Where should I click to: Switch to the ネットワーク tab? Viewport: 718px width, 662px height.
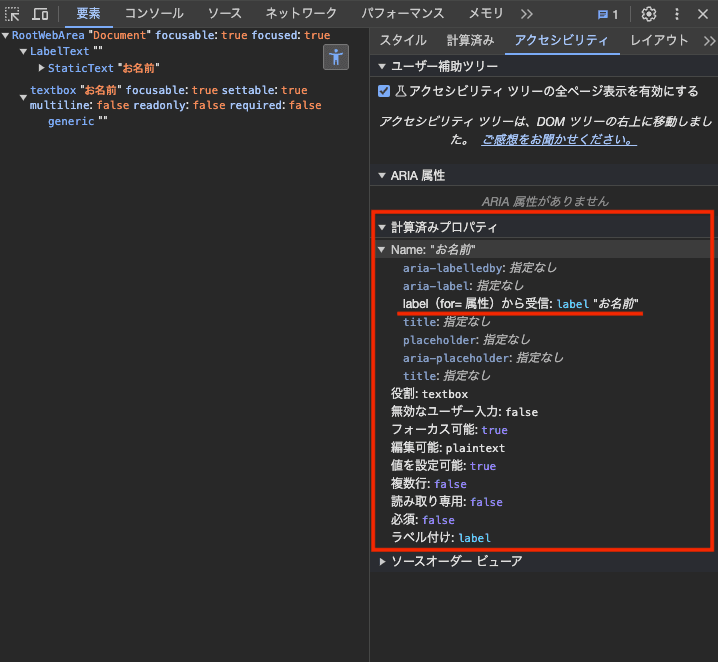301,14
